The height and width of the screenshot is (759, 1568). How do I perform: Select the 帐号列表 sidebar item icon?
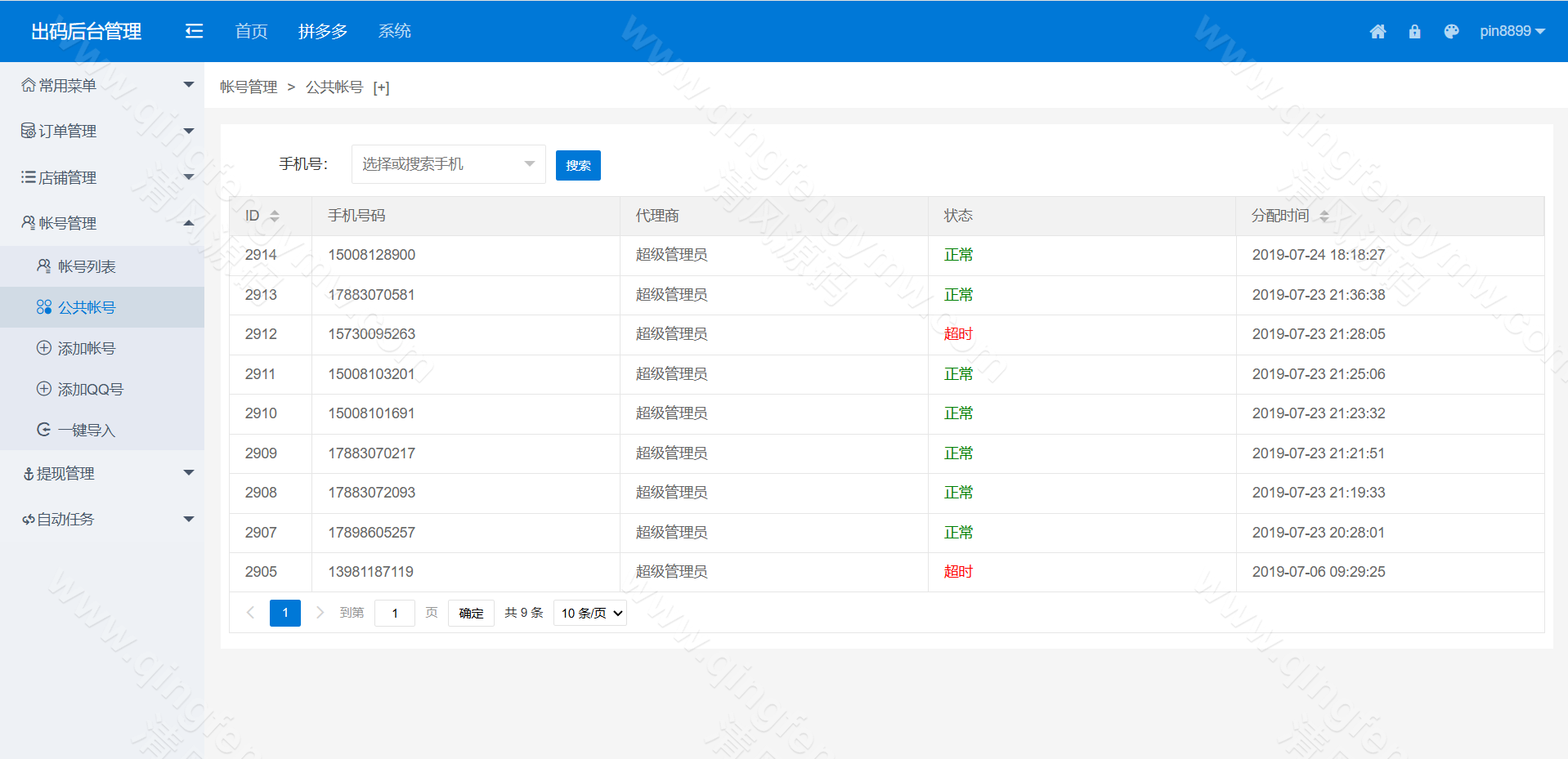(x=42, y=266)
